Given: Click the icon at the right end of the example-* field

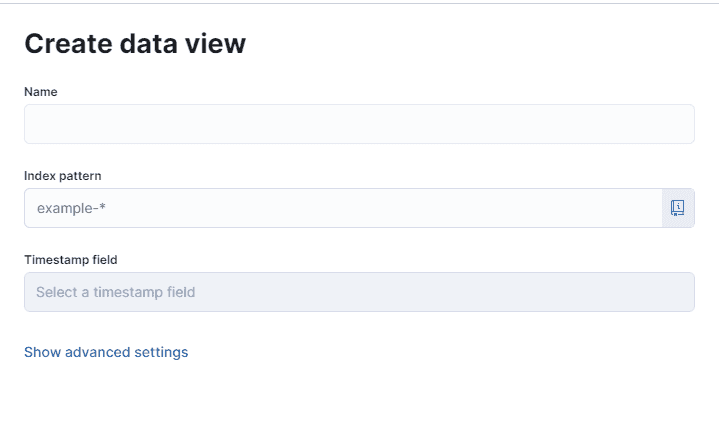Looking at the screenshot, I should [x=678, y=208].
